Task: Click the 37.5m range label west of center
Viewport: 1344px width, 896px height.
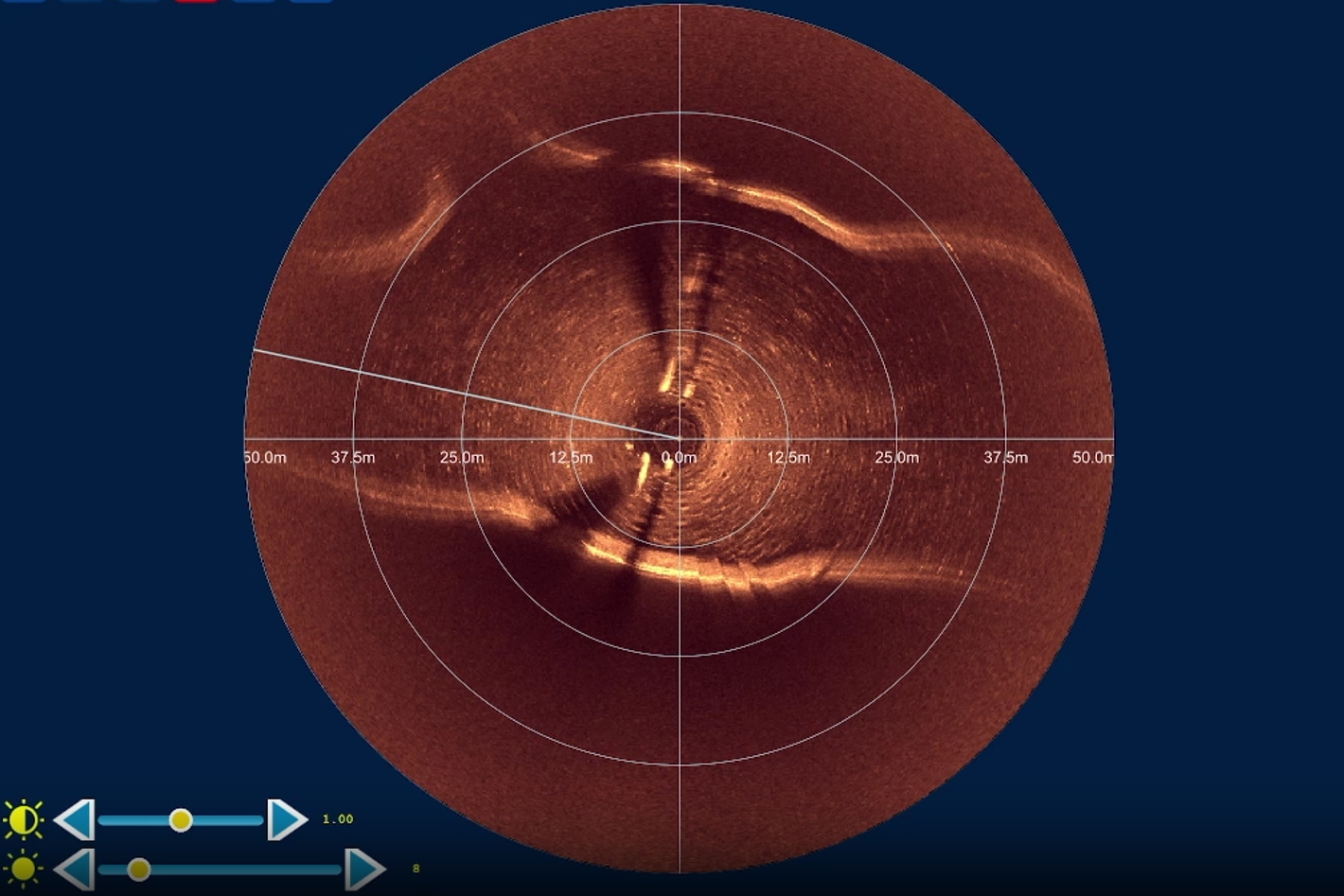Action: [353, 458]
